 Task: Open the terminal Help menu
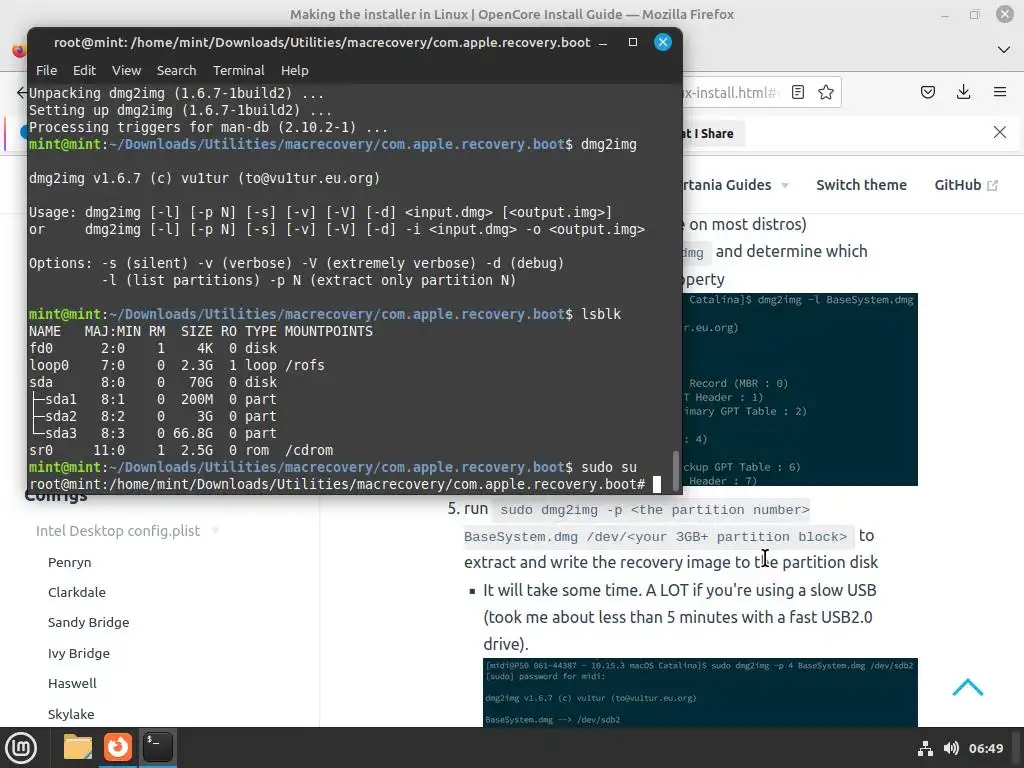pos(295,71)
